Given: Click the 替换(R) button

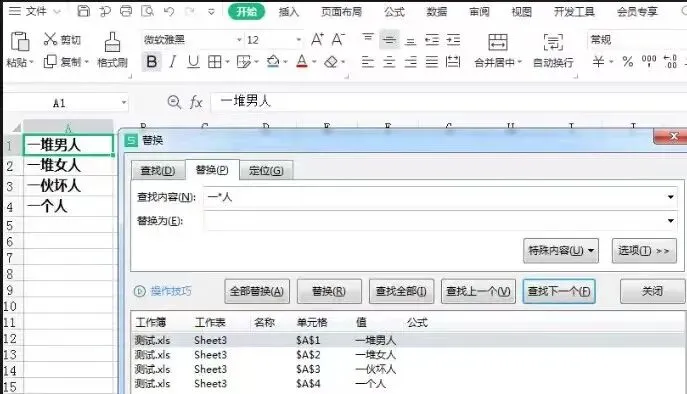Looking at the screenshot, I should click(329, 291).
